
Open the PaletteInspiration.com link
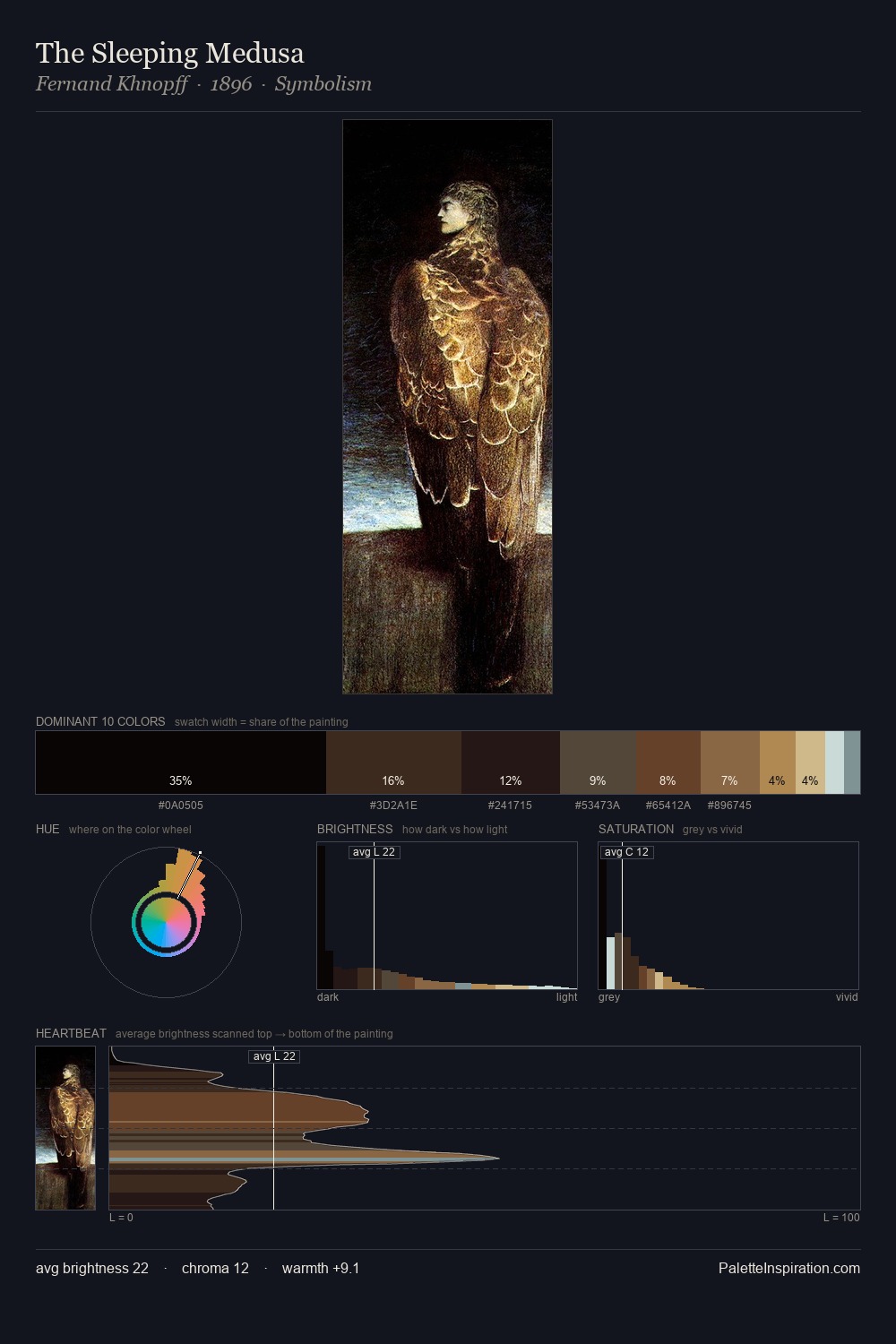pos(789,1269)
